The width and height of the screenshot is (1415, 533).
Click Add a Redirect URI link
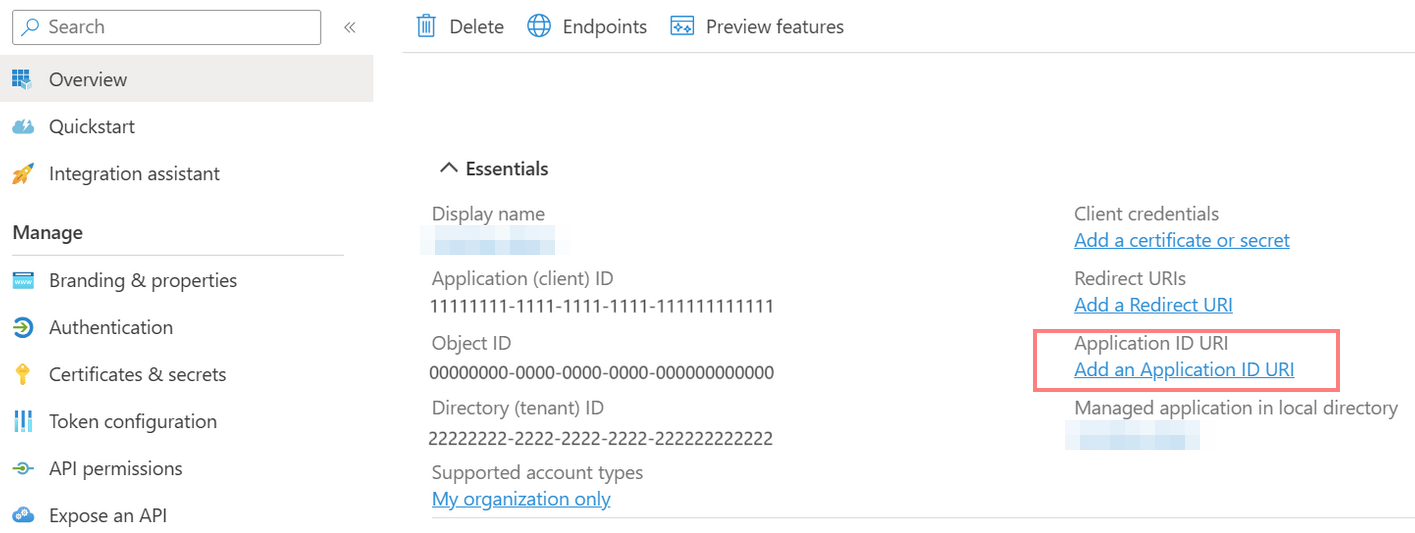(1153, 305)
